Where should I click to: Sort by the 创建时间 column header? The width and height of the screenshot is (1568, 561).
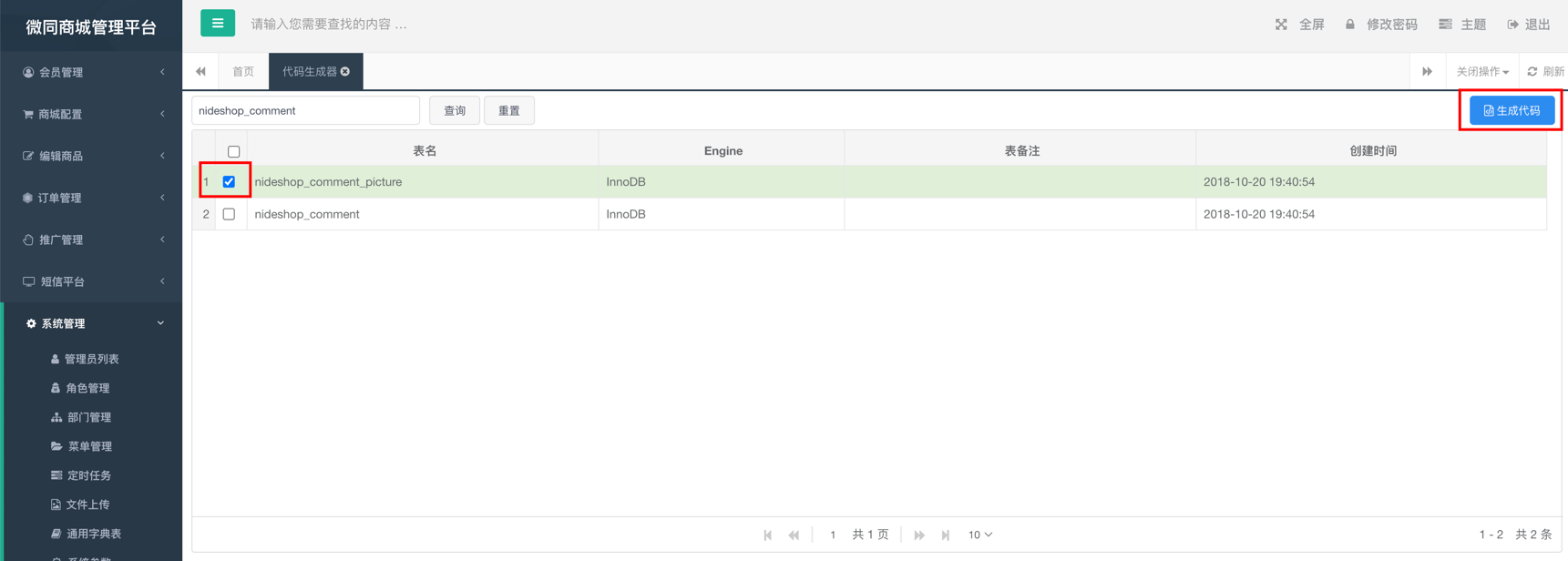click(x=1372, y=151)
